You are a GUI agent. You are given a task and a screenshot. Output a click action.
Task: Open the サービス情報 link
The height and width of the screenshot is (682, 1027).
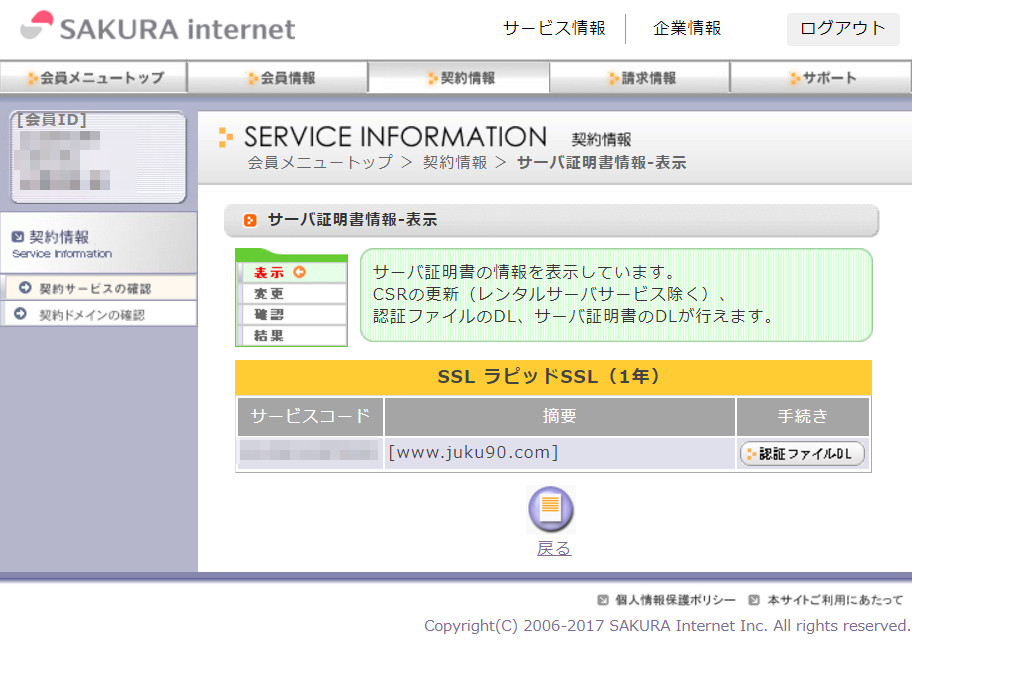tap(554, 28)
